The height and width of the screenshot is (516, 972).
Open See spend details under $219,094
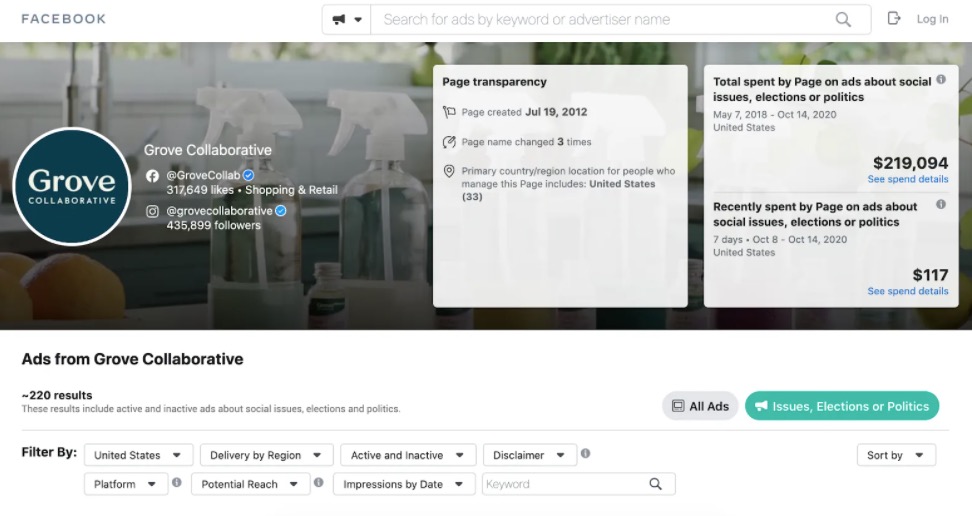[908, 179]
